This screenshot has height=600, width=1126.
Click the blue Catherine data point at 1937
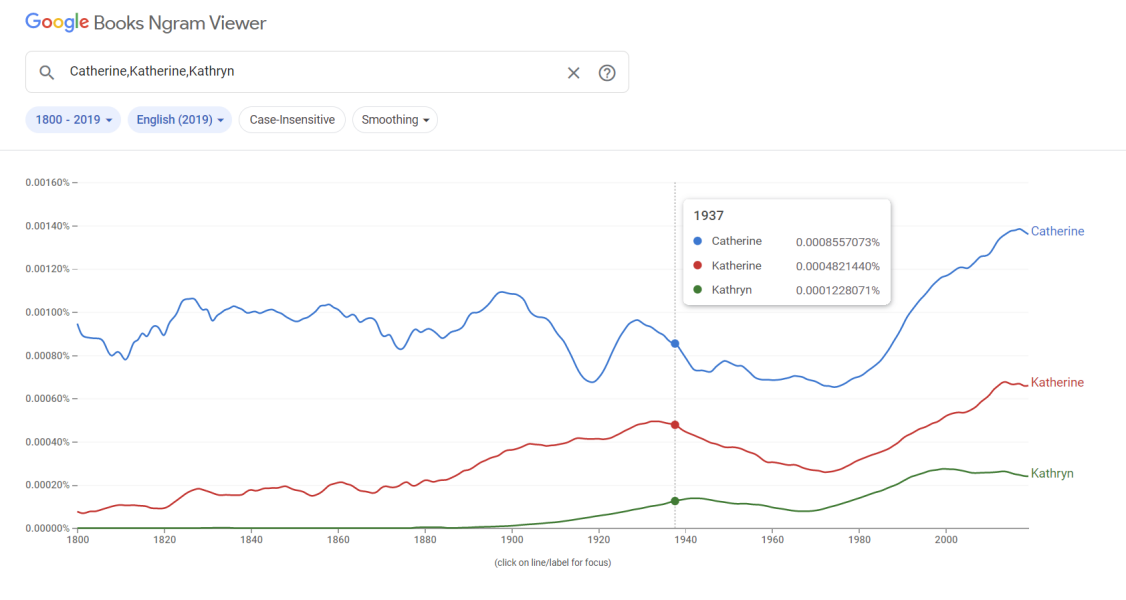675,344
